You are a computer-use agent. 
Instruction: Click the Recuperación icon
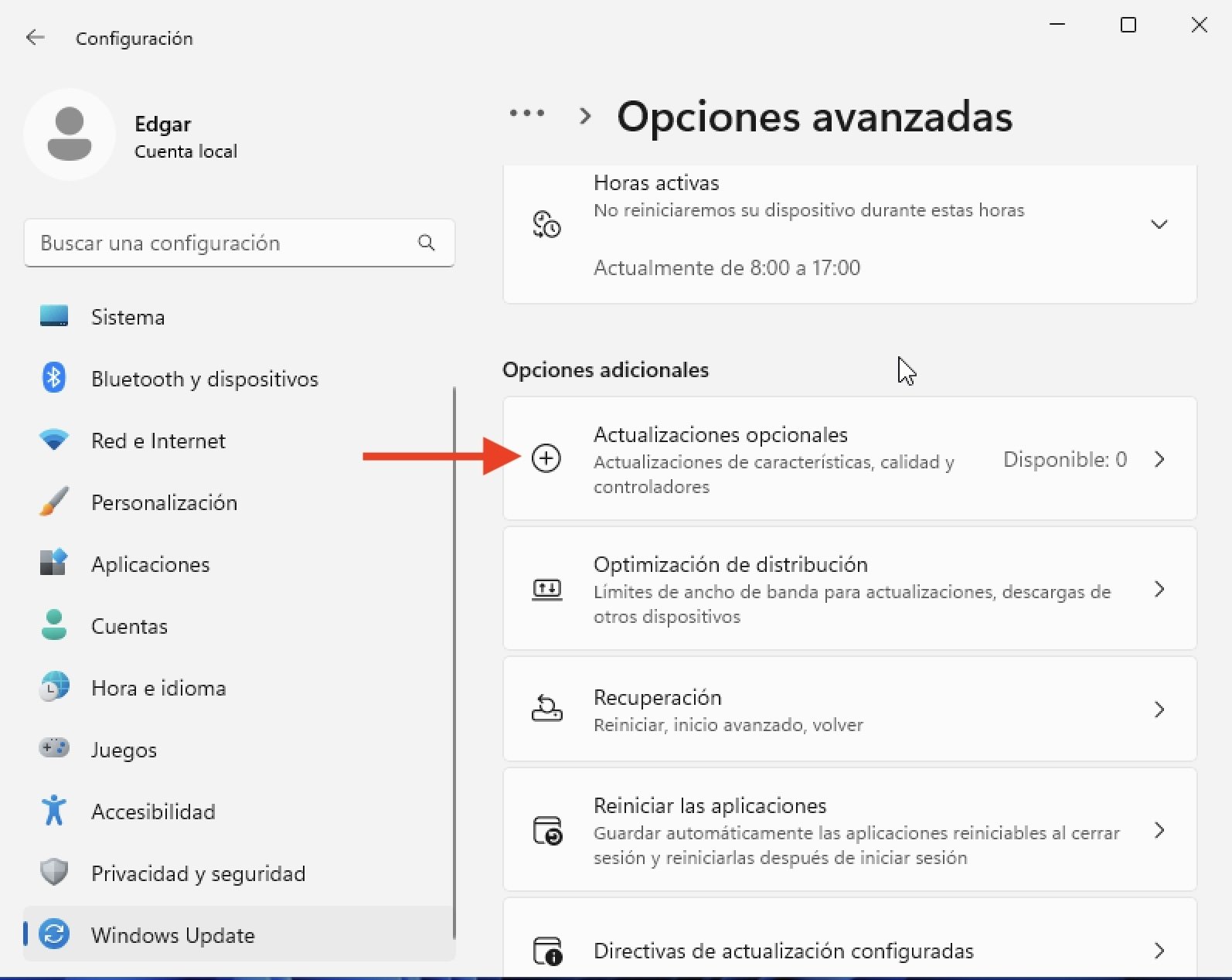[547, 708]
